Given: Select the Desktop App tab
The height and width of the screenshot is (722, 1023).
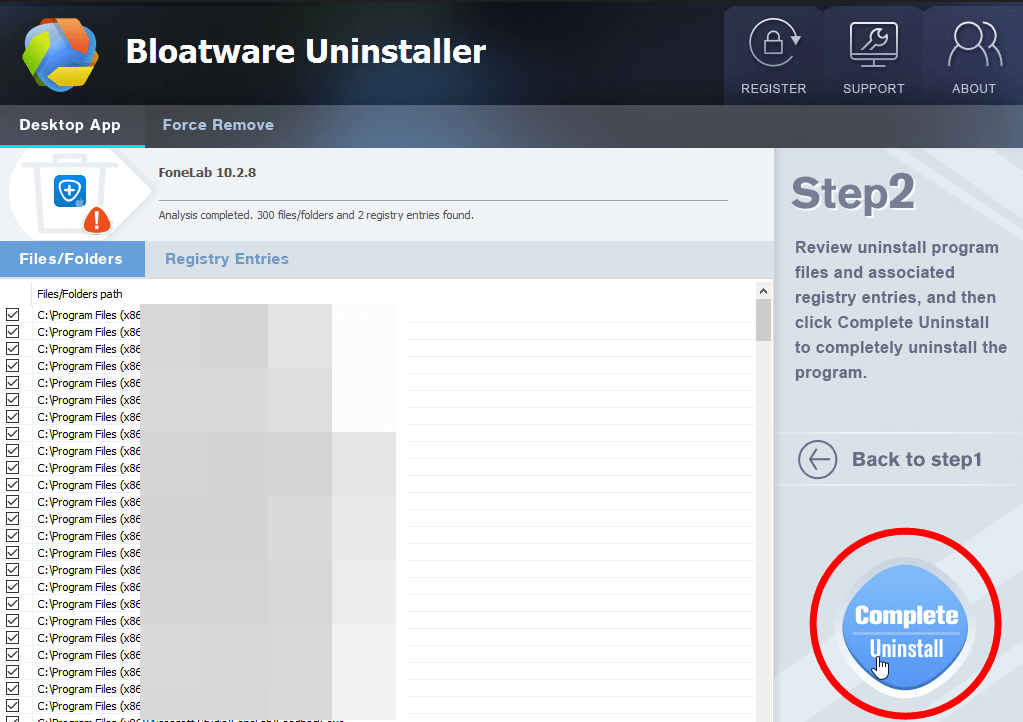Looking at the screenshot, I should coord(71,125).
